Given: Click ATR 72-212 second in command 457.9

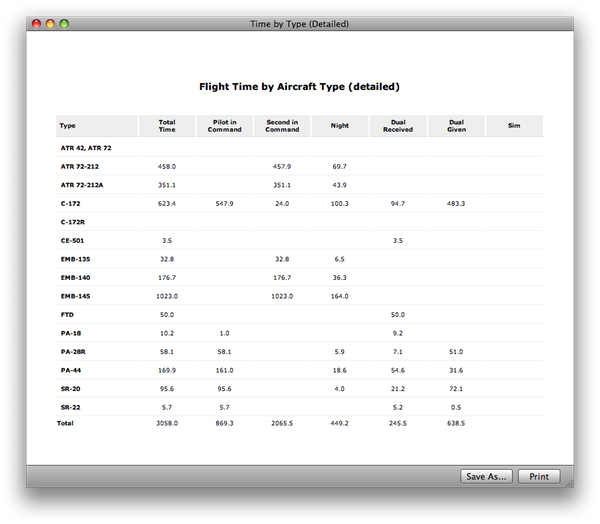Looking at the screenshot, I should point(282,167).
